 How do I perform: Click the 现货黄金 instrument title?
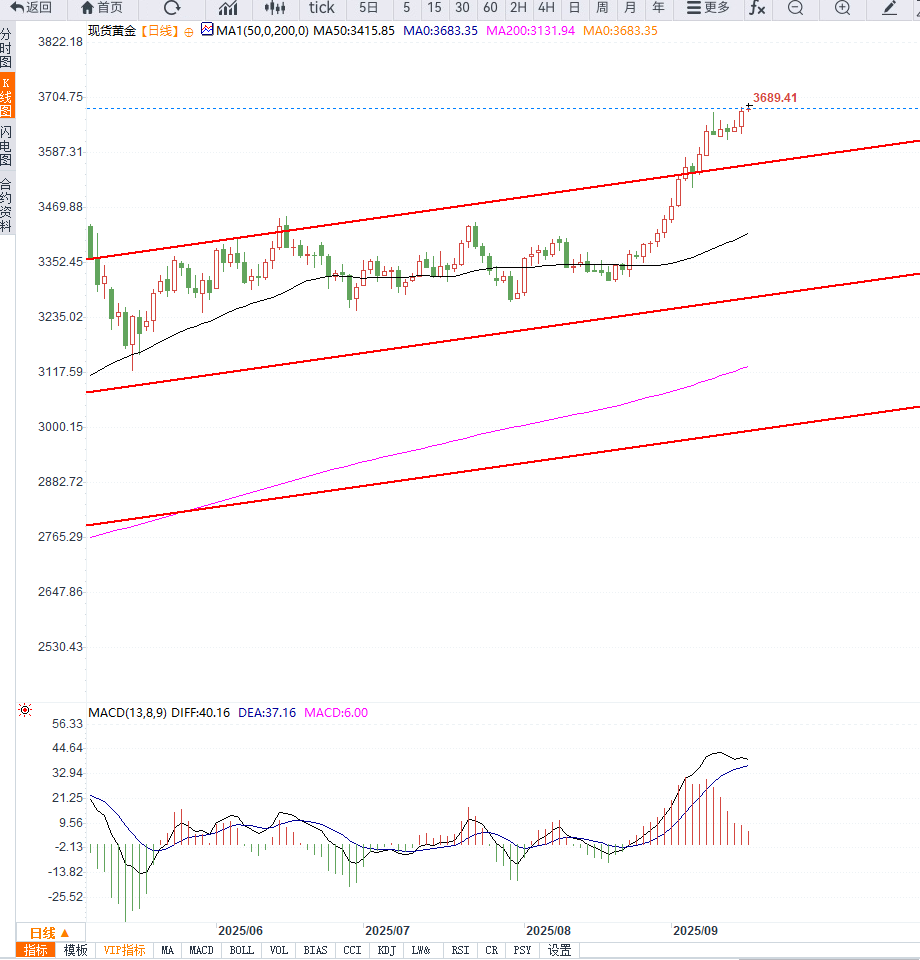click(x=111, y=31)
